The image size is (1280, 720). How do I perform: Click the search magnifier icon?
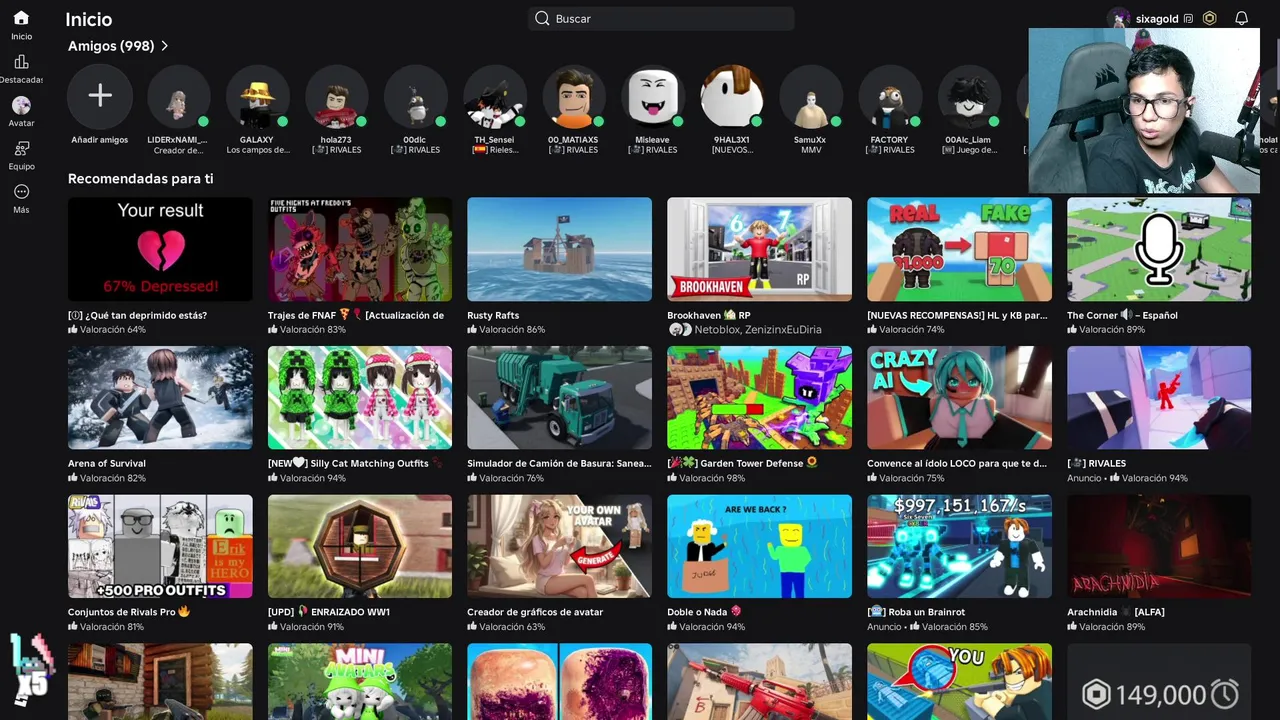coord(542,18)
